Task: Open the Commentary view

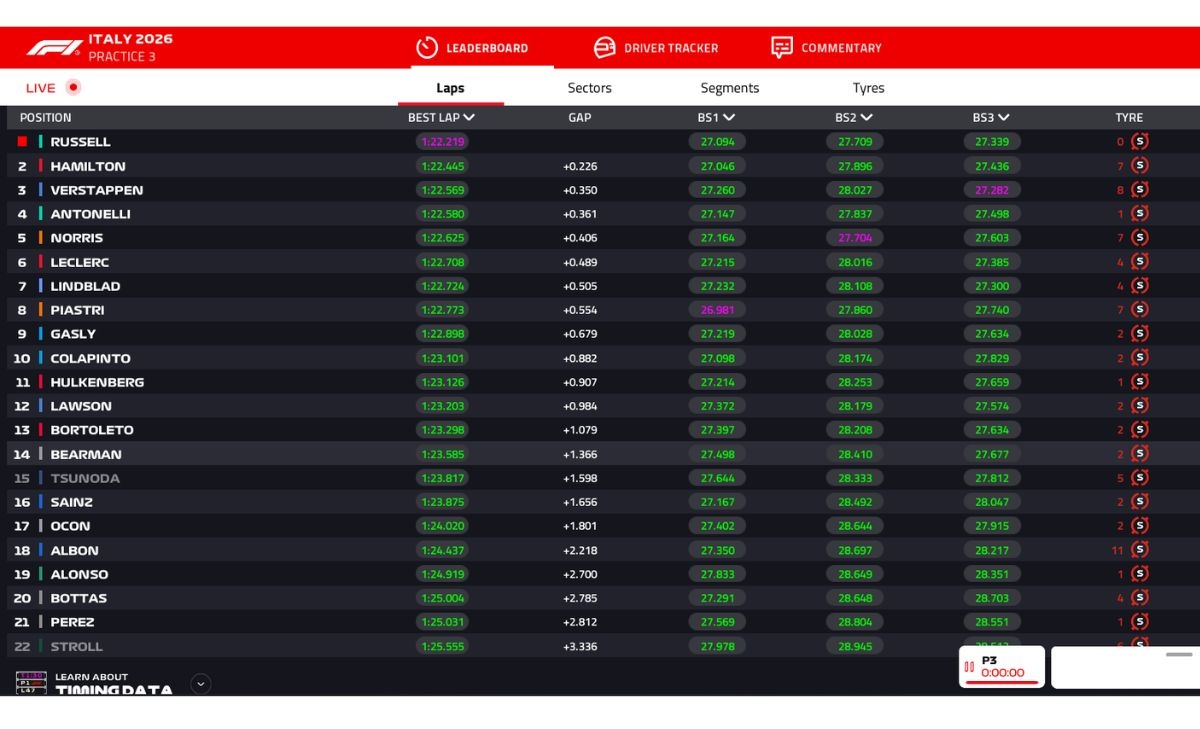Action: 827,47
